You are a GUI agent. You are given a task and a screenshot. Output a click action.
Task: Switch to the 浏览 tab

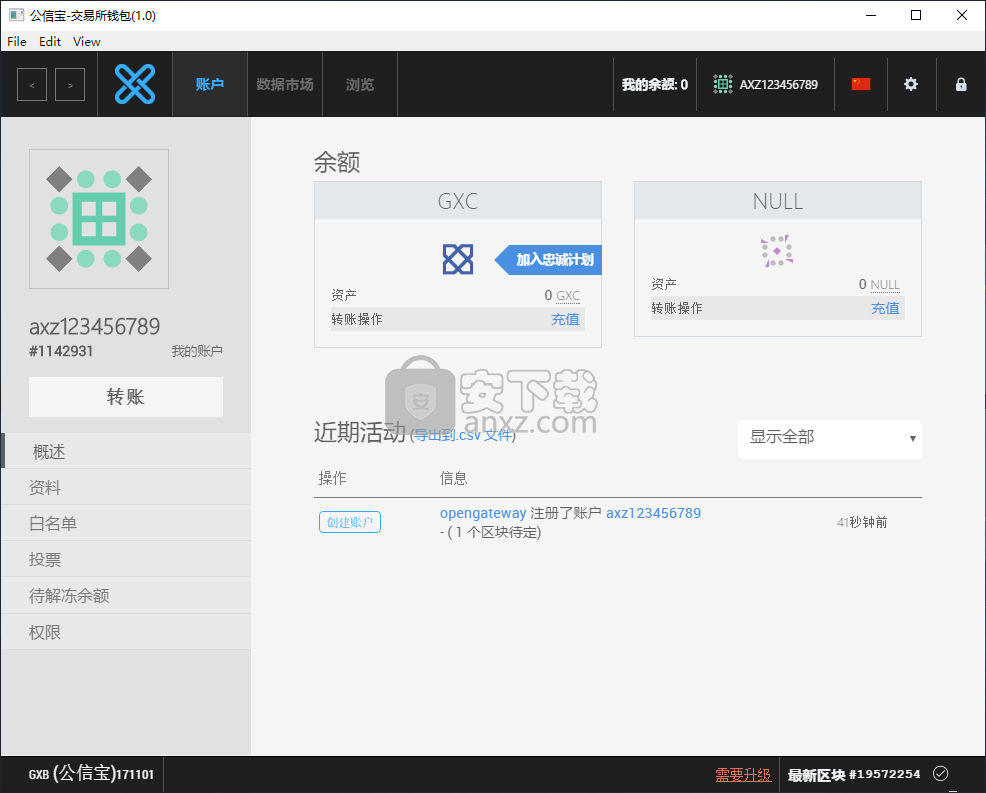pyautogui.click(x=360, y=84)
